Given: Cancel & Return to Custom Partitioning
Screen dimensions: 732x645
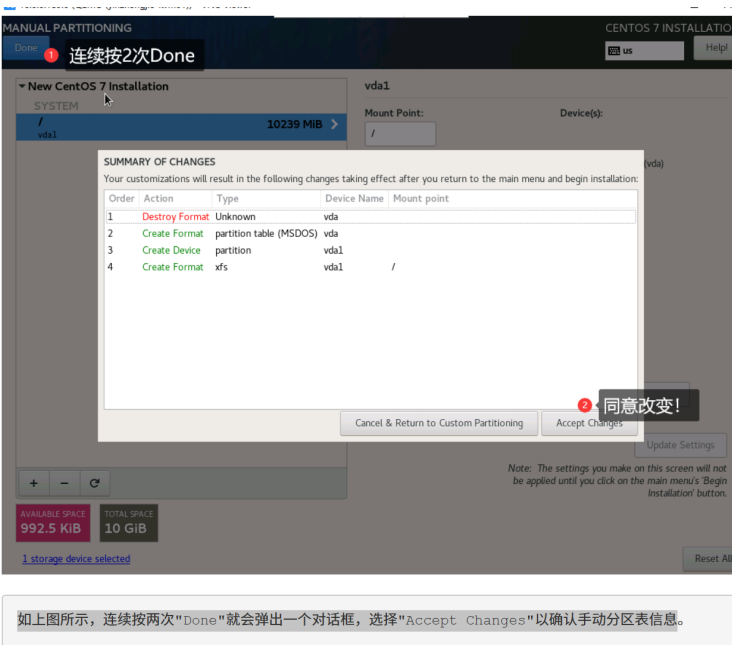Looking at the screenshot, I should click(439, 423).
